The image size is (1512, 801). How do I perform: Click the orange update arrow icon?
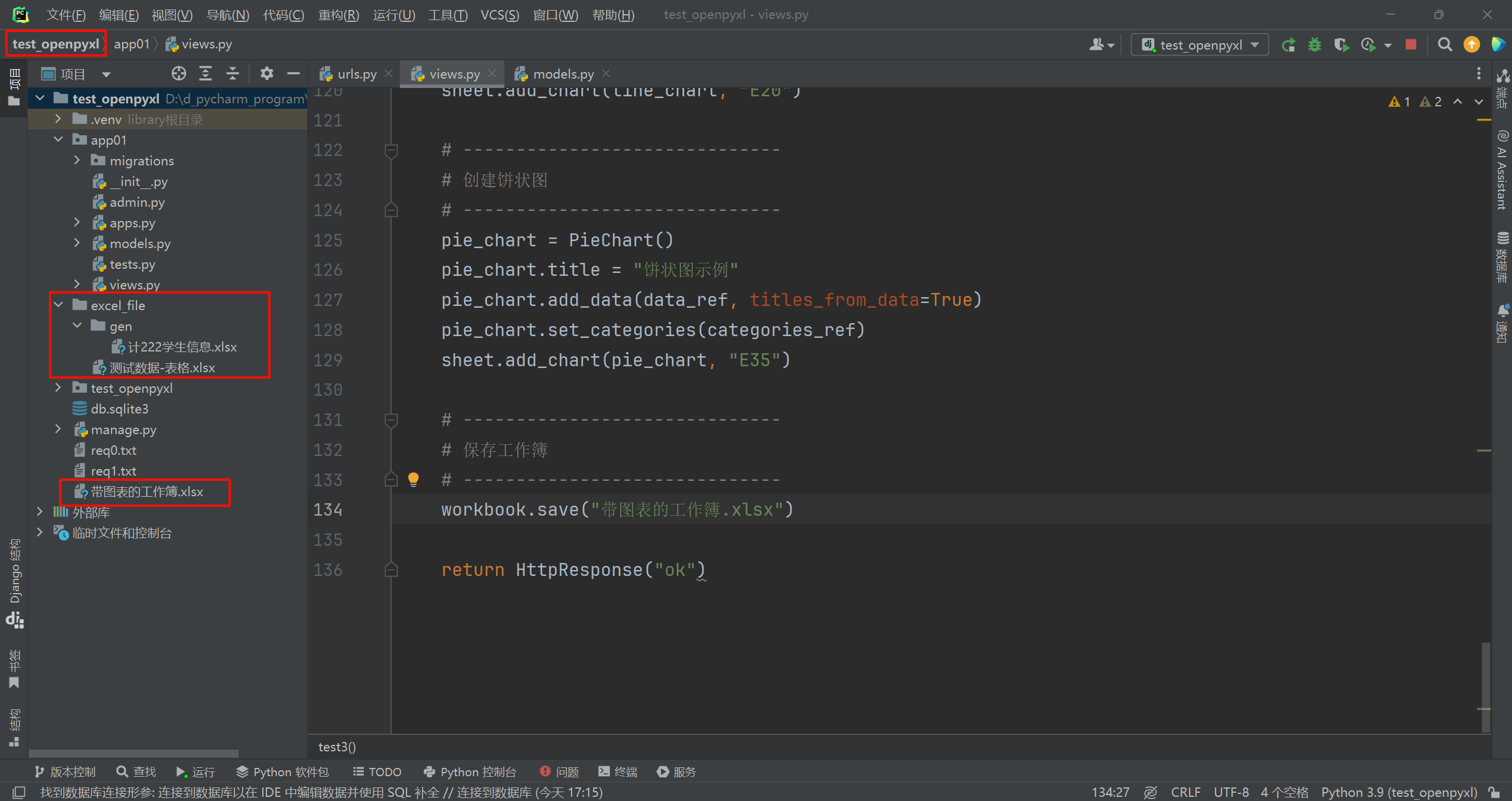click(x=1471, y=45)
